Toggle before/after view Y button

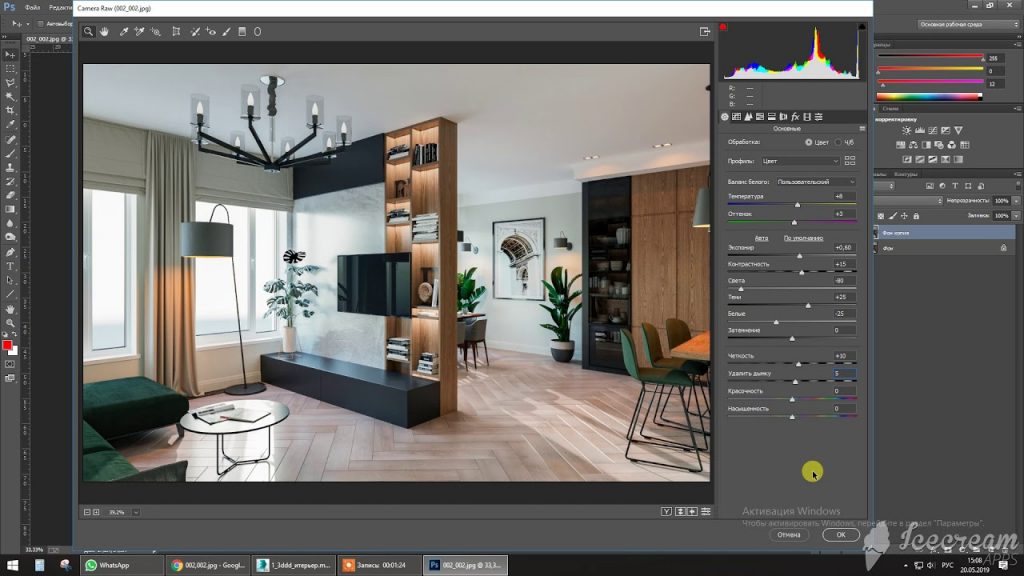coord(666,512)
